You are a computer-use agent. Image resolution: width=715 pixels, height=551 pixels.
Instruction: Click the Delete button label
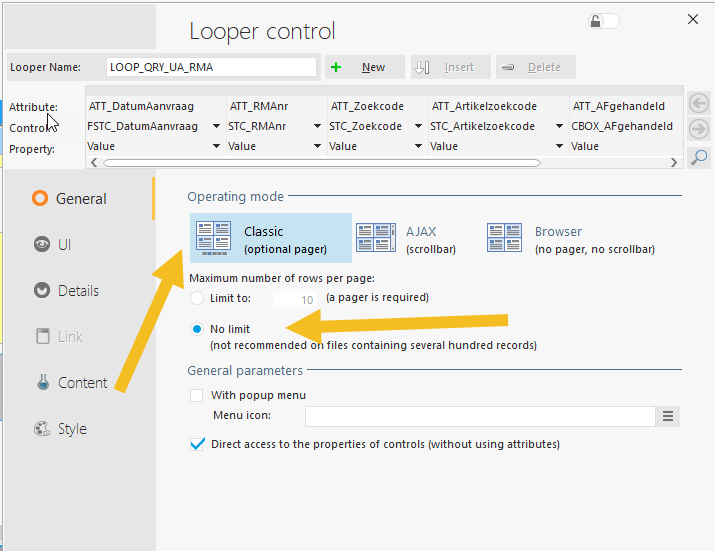544,68
